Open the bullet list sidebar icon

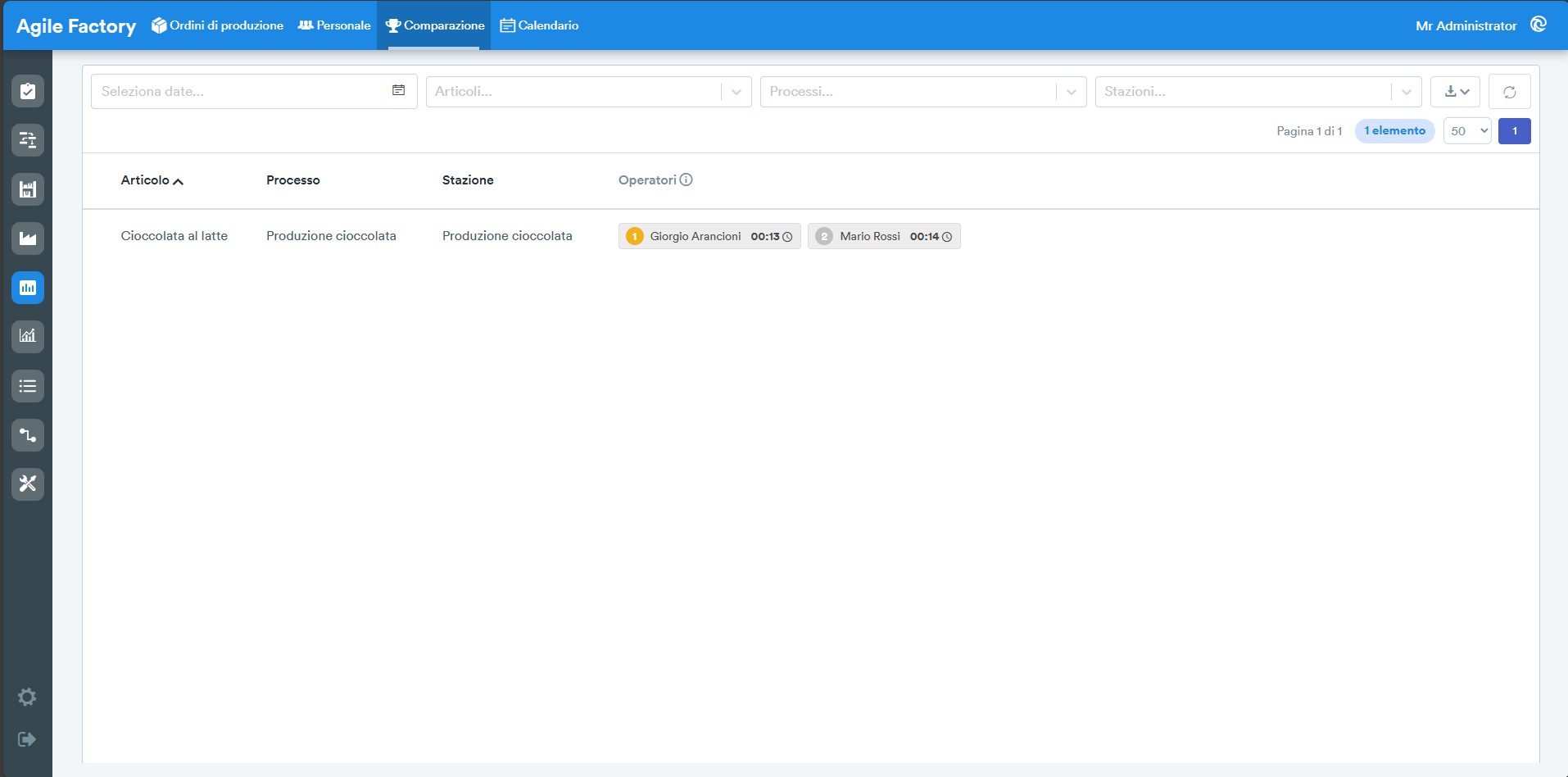[28, 386]
